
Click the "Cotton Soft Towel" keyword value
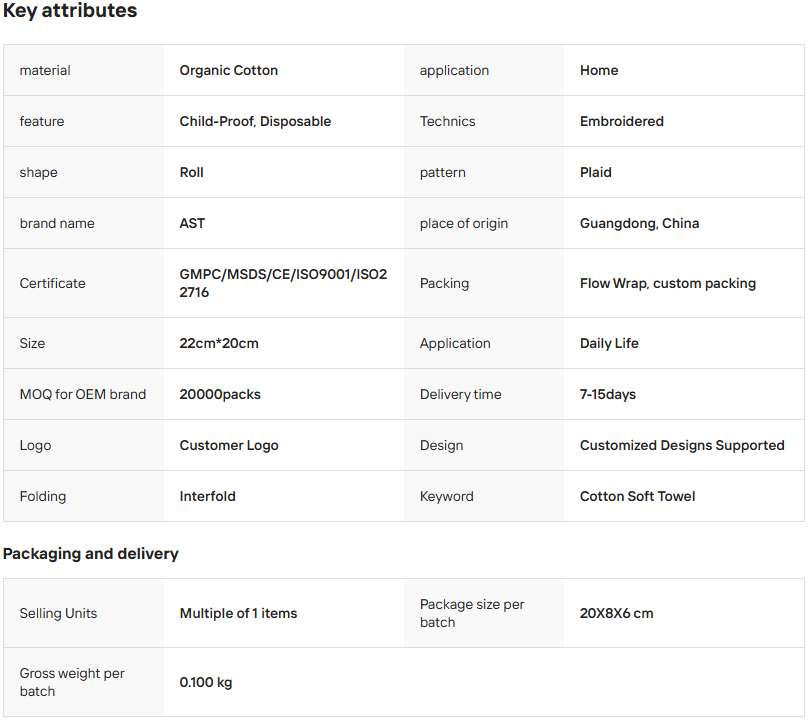(637, 496)
